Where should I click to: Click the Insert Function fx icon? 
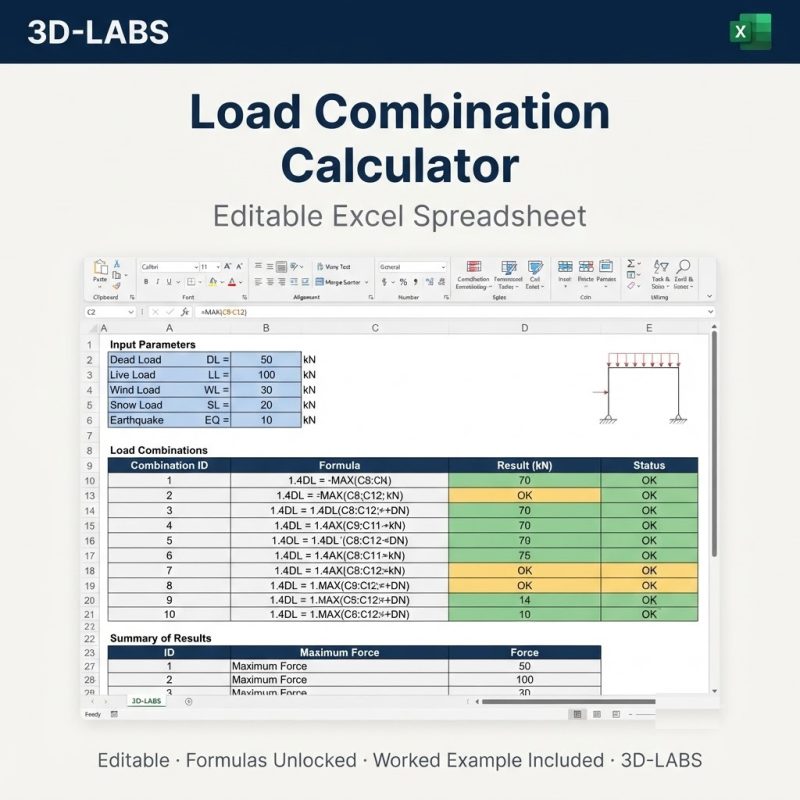point(185,312)
